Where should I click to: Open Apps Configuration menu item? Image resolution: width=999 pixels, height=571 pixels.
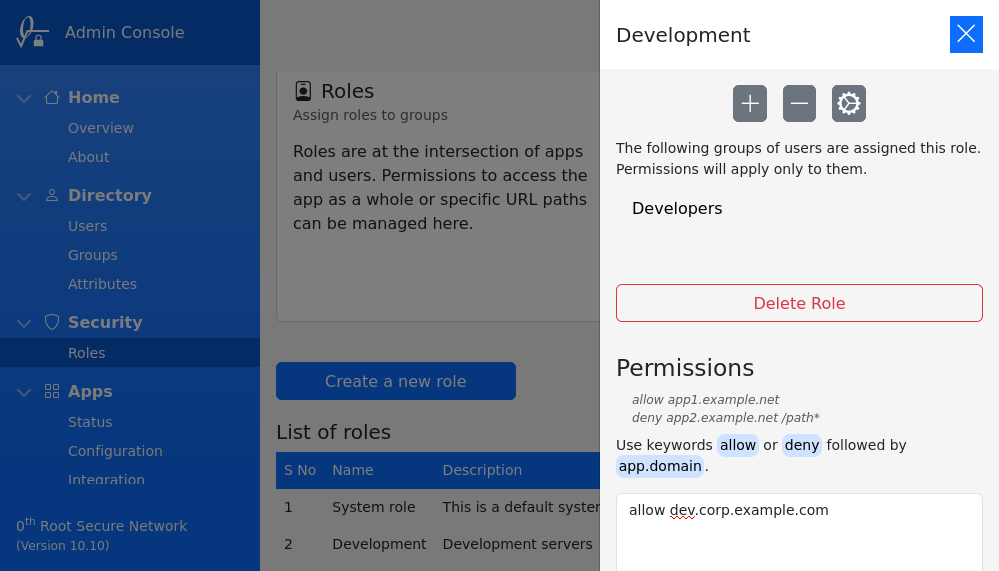[x=115, y=451]
